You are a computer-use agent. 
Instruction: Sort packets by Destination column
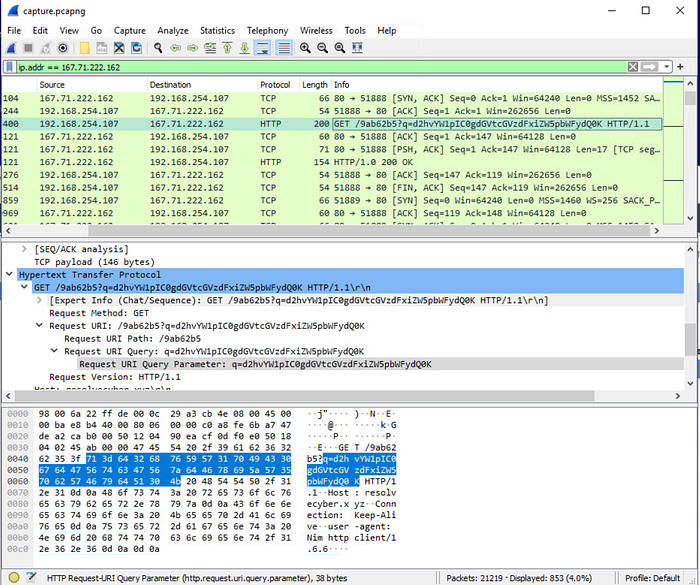[x=202, y=84]
